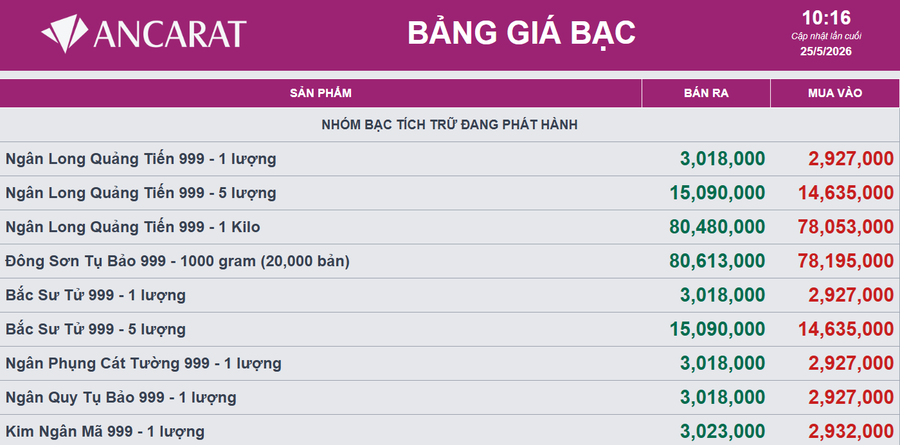Screen dimensions: 900x445
Task: Click the ANCARAT brand name text
Action: tap(170, 34)
